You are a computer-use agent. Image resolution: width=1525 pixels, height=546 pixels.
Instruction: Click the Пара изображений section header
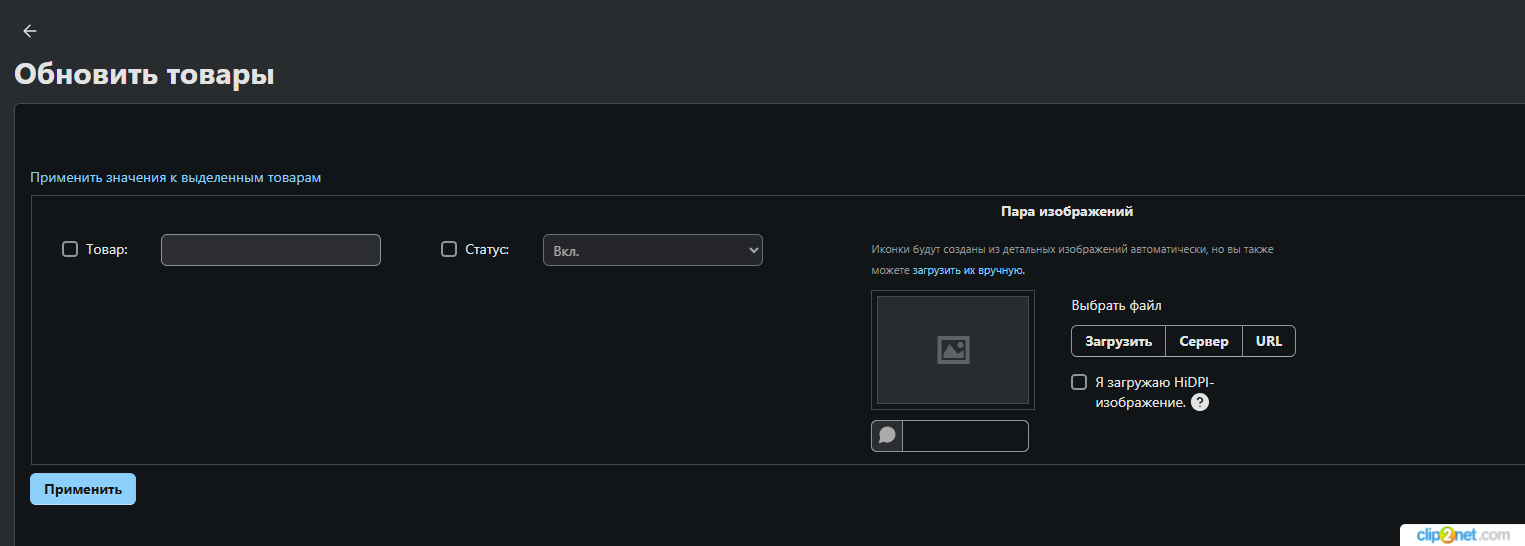tap(1066, 212)
